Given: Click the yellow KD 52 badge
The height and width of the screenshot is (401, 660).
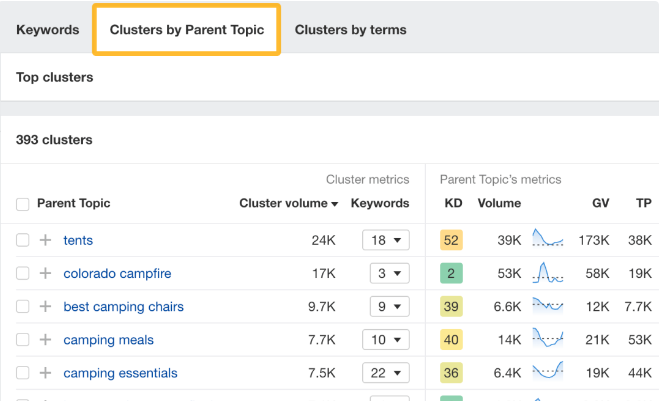Looking at the screenshot, I should 451,240.
